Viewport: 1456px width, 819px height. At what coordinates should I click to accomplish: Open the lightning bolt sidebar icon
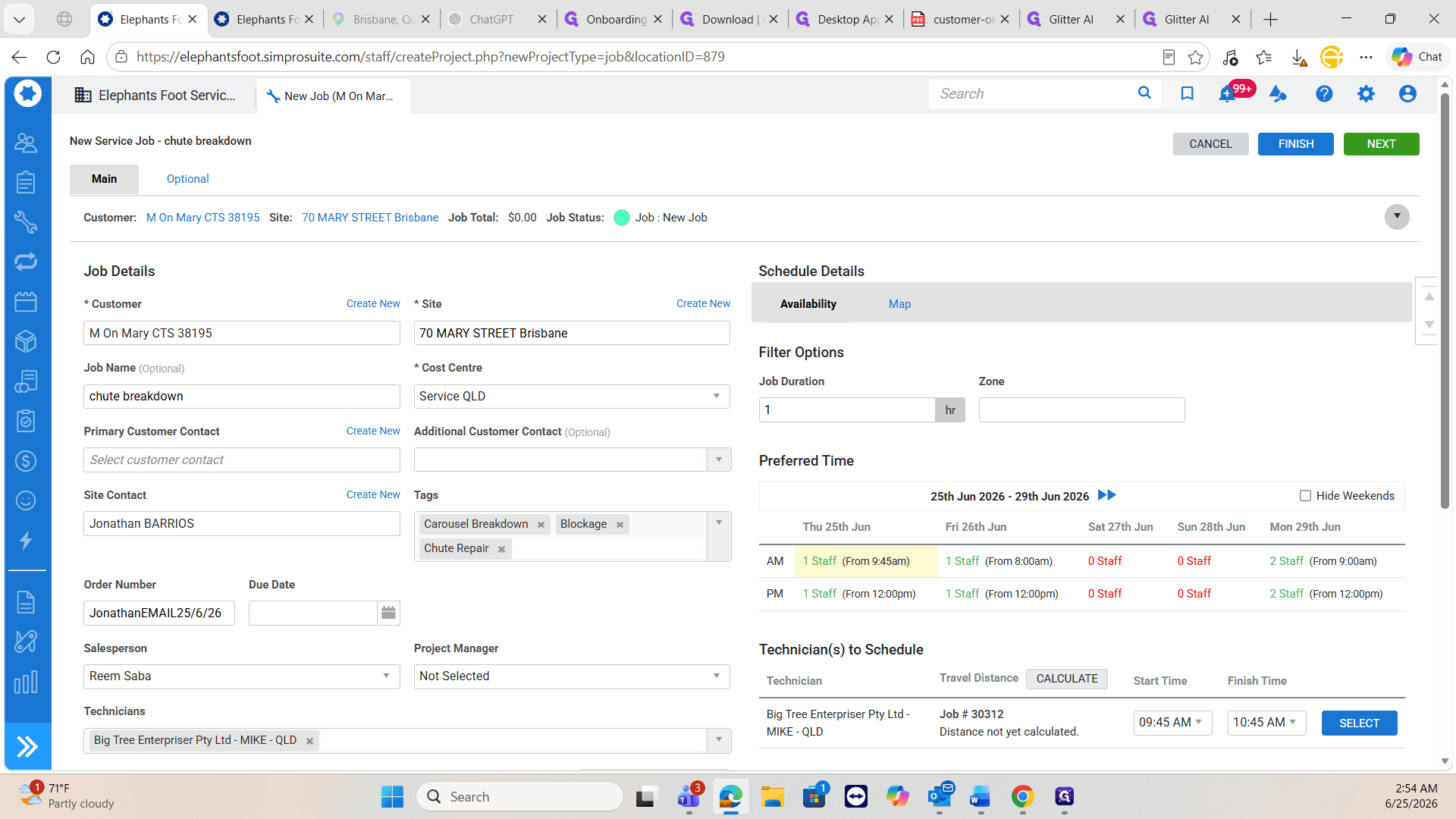coord(26,540)
